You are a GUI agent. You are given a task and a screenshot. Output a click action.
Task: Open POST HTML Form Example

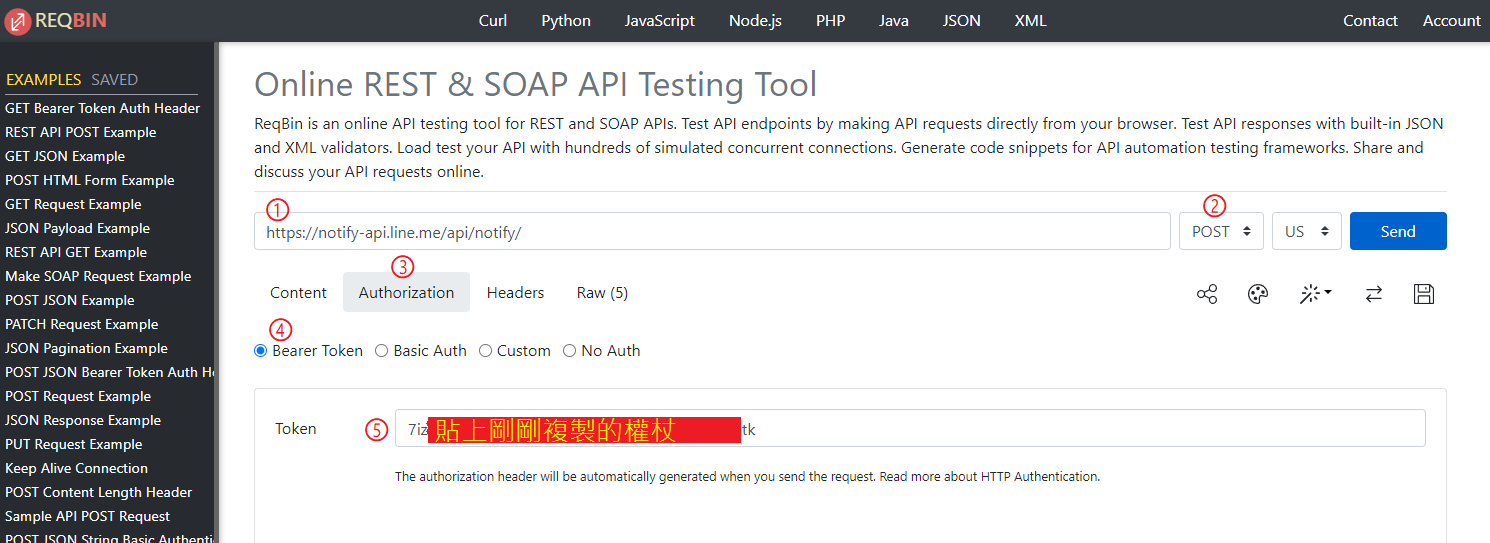tap(90, 180)
